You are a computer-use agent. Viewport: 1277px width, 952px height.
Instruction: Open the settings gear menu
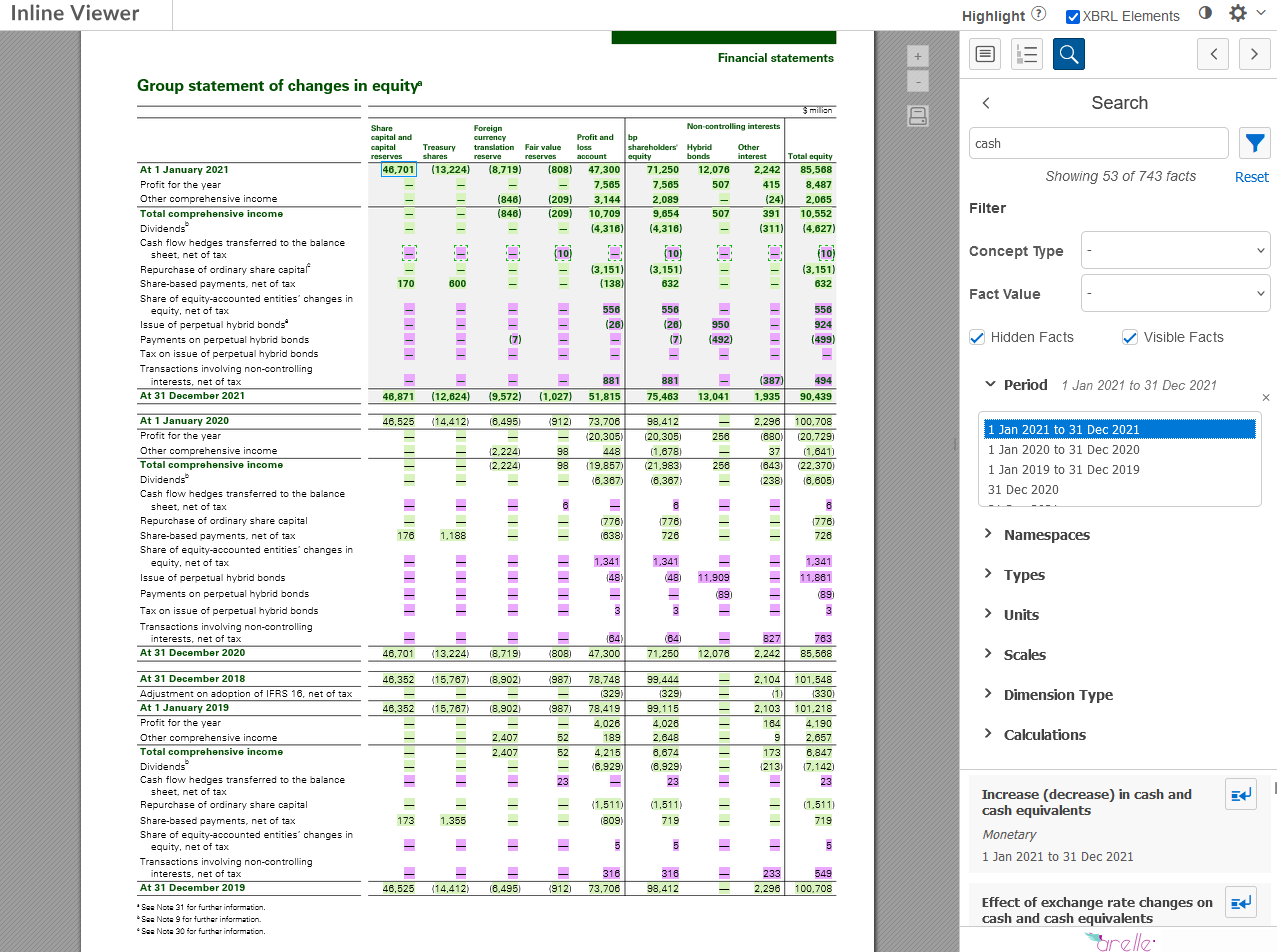click(x=1238, y=14)
